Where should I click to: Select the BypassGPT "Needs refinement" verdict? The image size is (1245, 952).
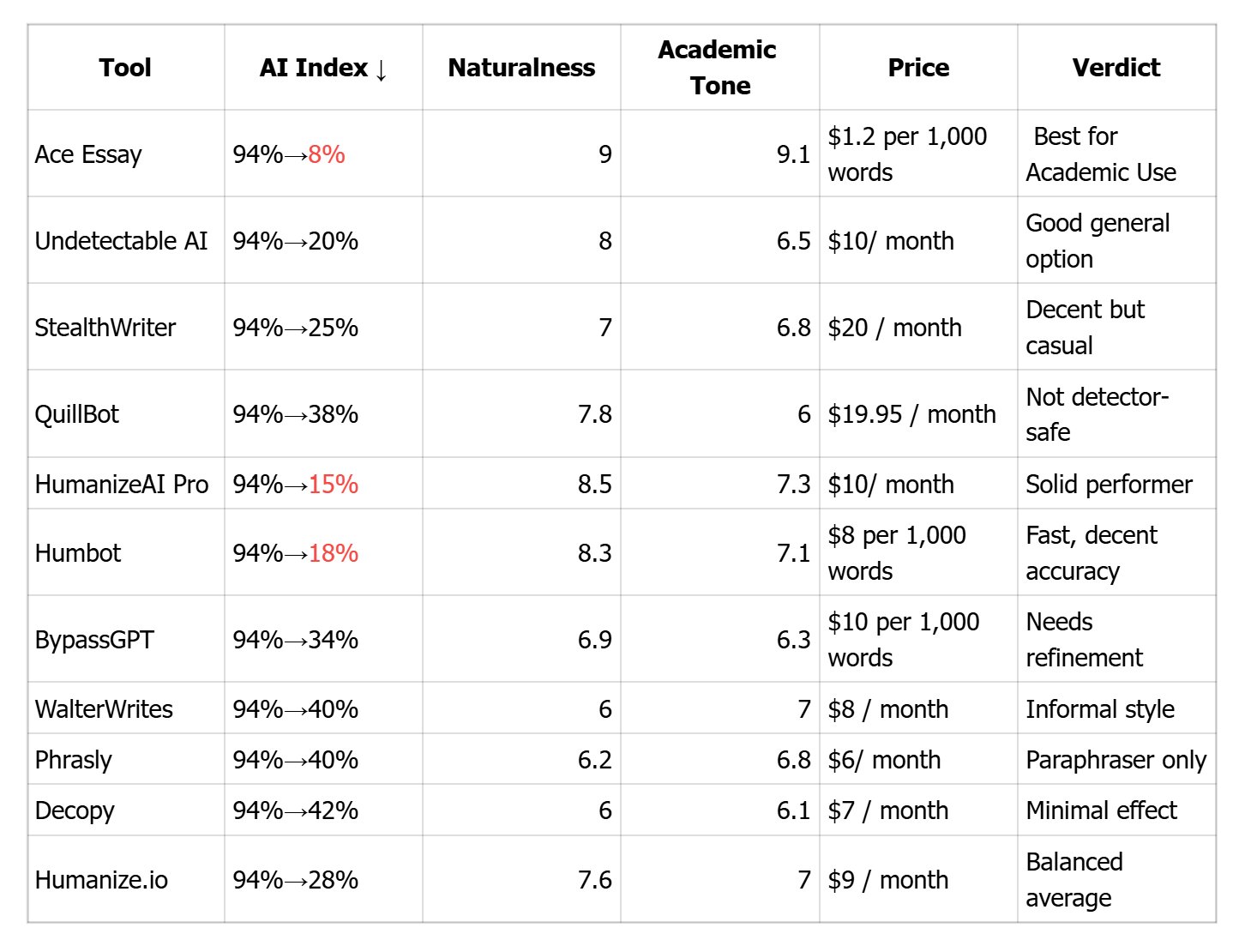click(1084, 640)
